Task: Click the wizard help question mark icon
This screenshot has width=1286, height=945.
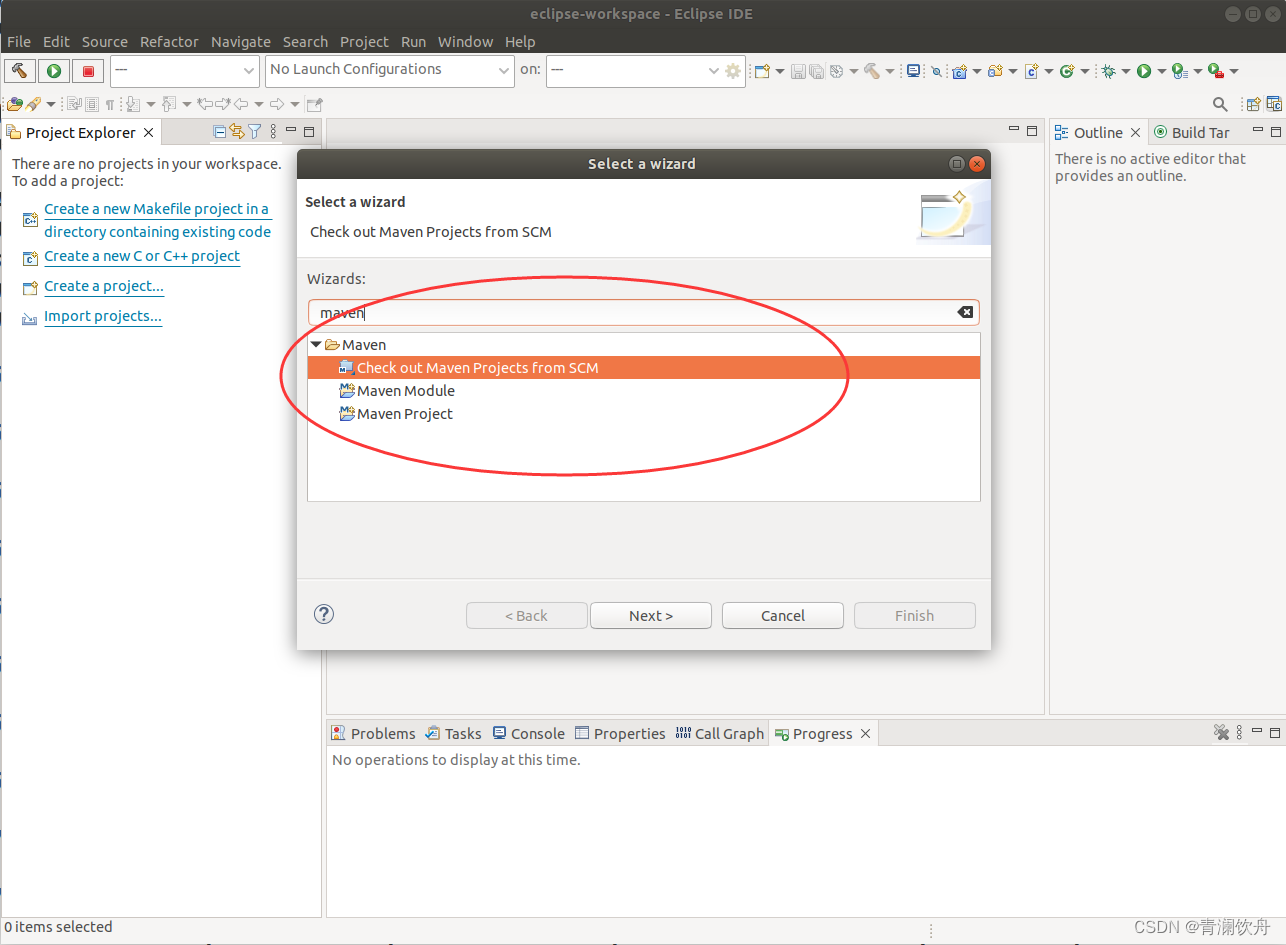Action: tap(324, 614)
